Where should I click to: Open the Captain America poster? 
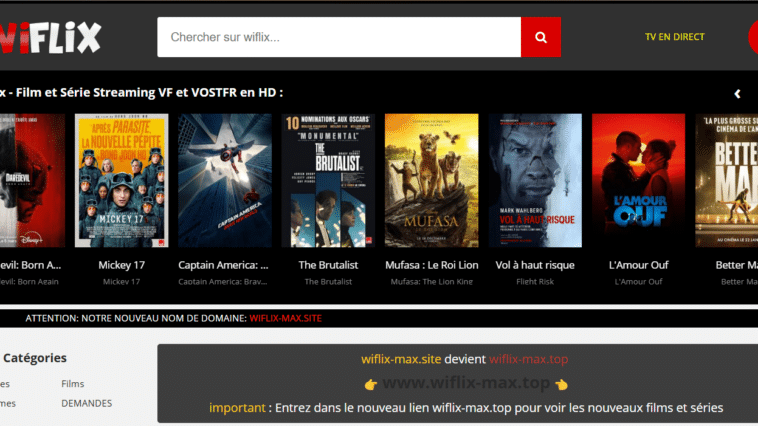[x=225, y=180]
